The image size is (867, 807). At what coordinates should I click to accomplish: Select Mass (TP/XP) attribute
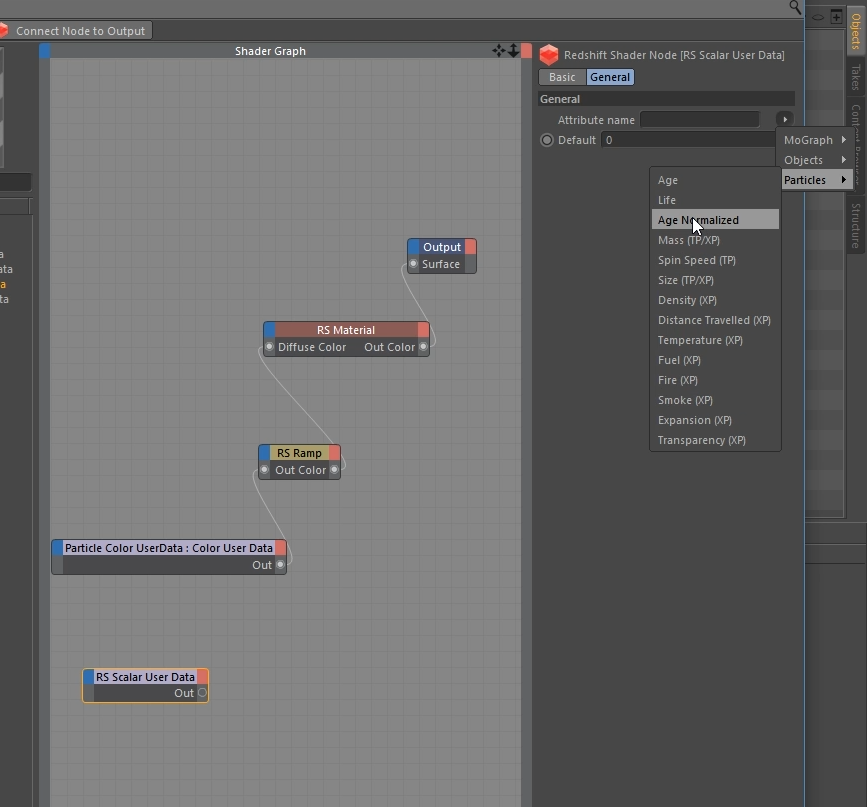pyautogui.click(x=715, y=240)
